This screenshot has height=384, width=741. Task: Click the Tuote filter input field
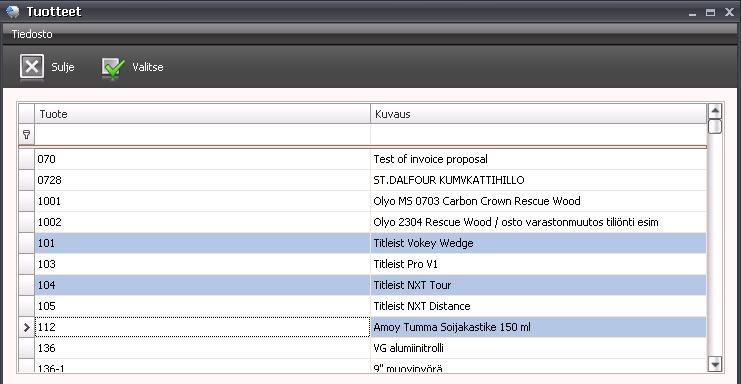point(202,135)
